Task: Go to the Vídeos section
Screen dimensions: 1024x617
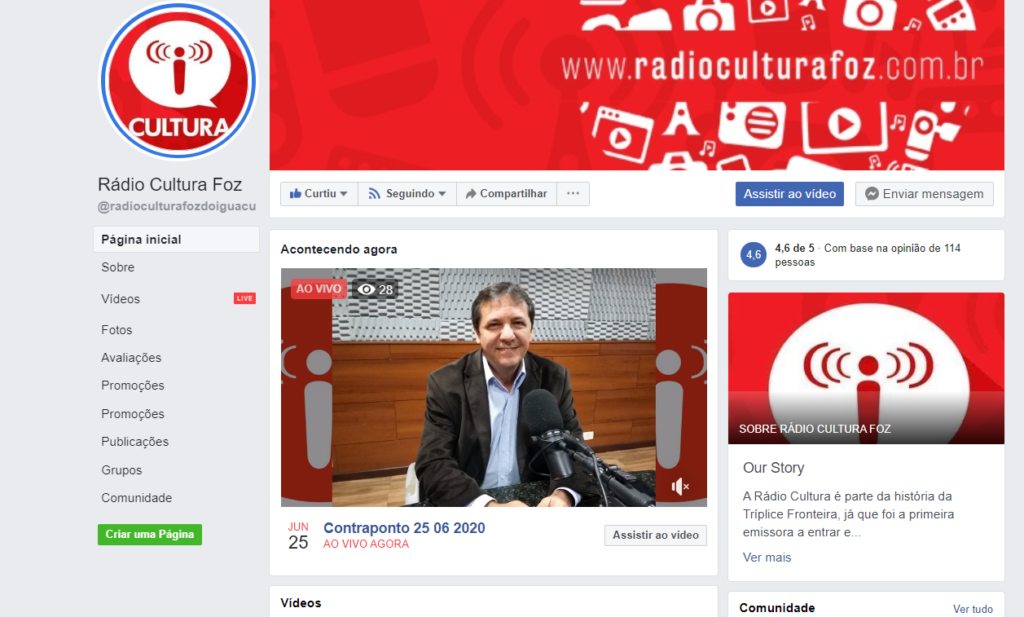Action: [120, 299]
